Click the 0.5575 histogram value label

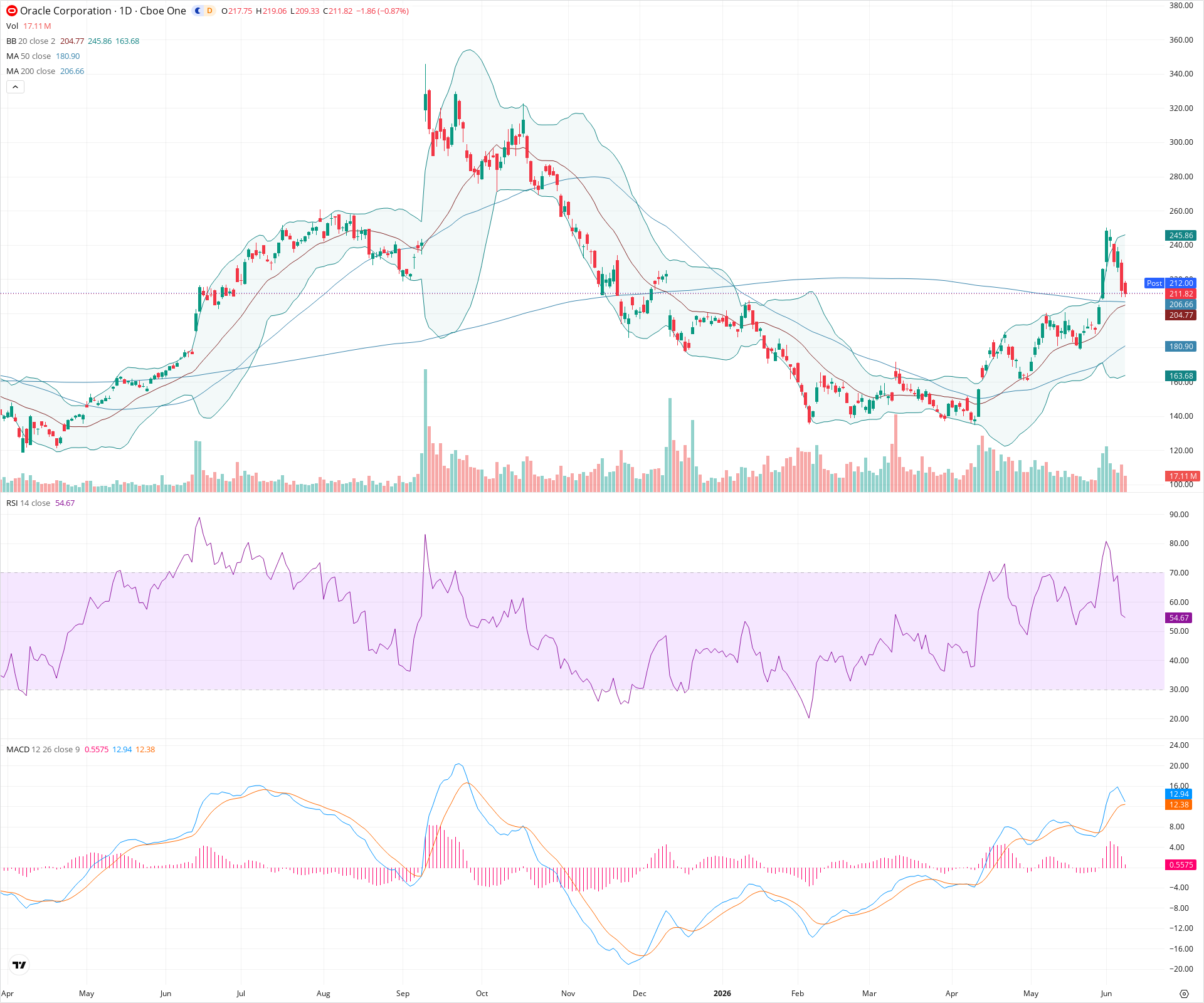(x=1181, y=864)
